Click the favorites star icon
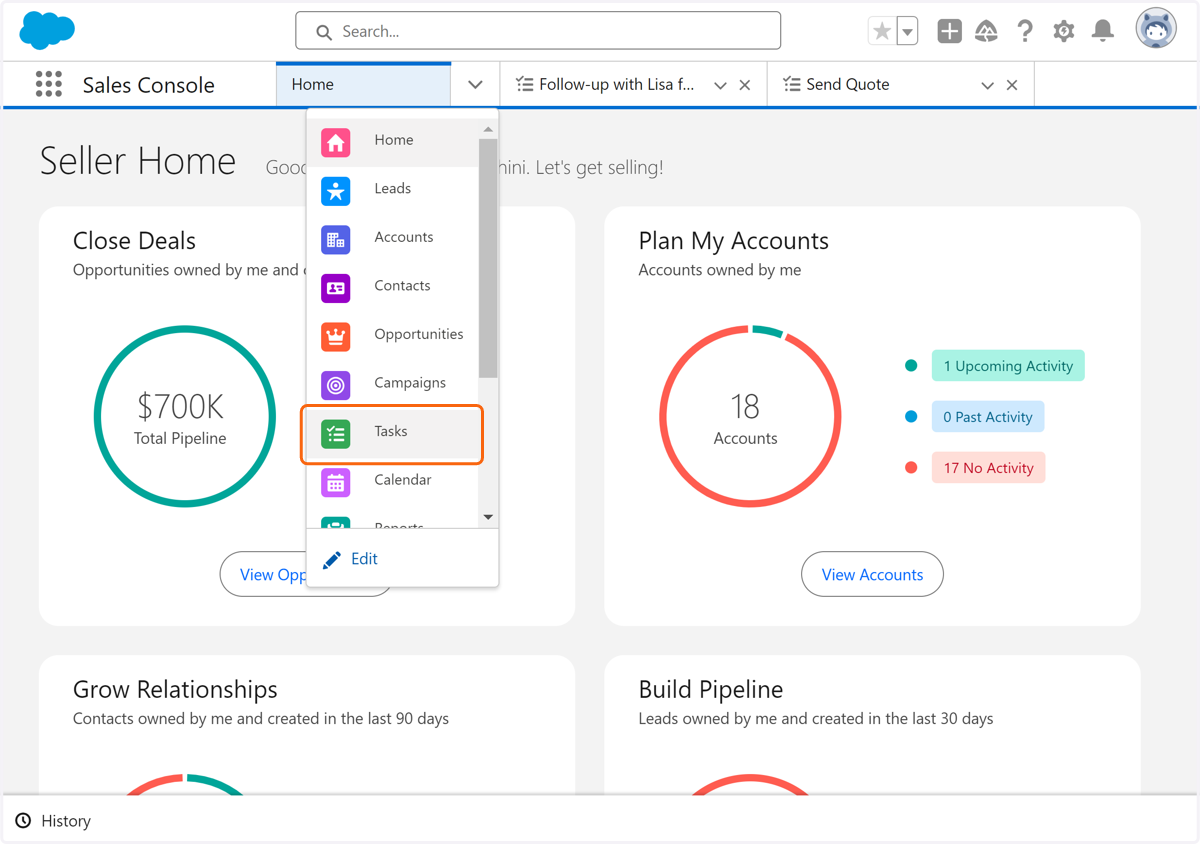 click(881, 31)
